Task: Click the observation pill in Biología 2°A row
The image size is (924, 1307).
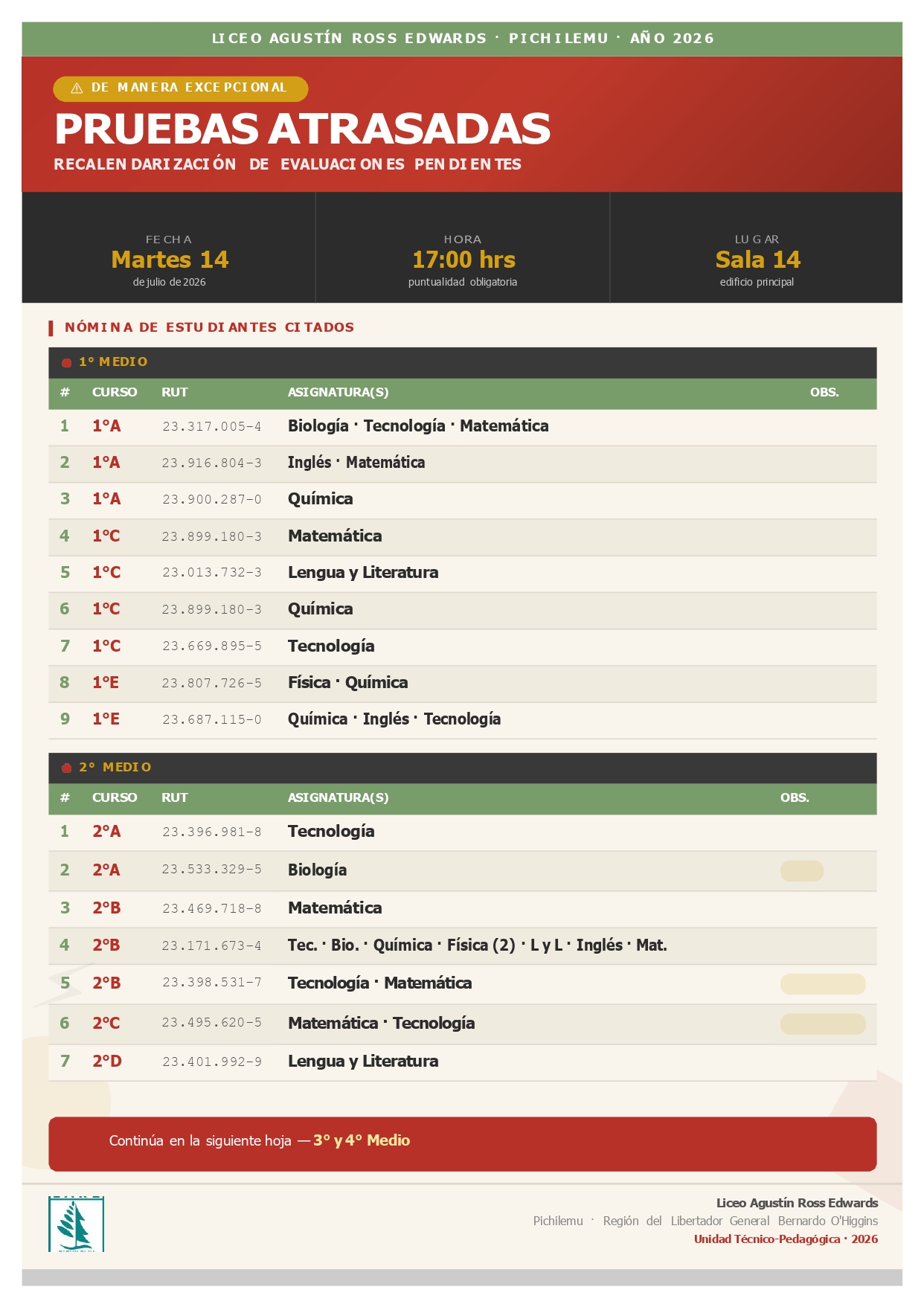Action: (x=802, y=871)
